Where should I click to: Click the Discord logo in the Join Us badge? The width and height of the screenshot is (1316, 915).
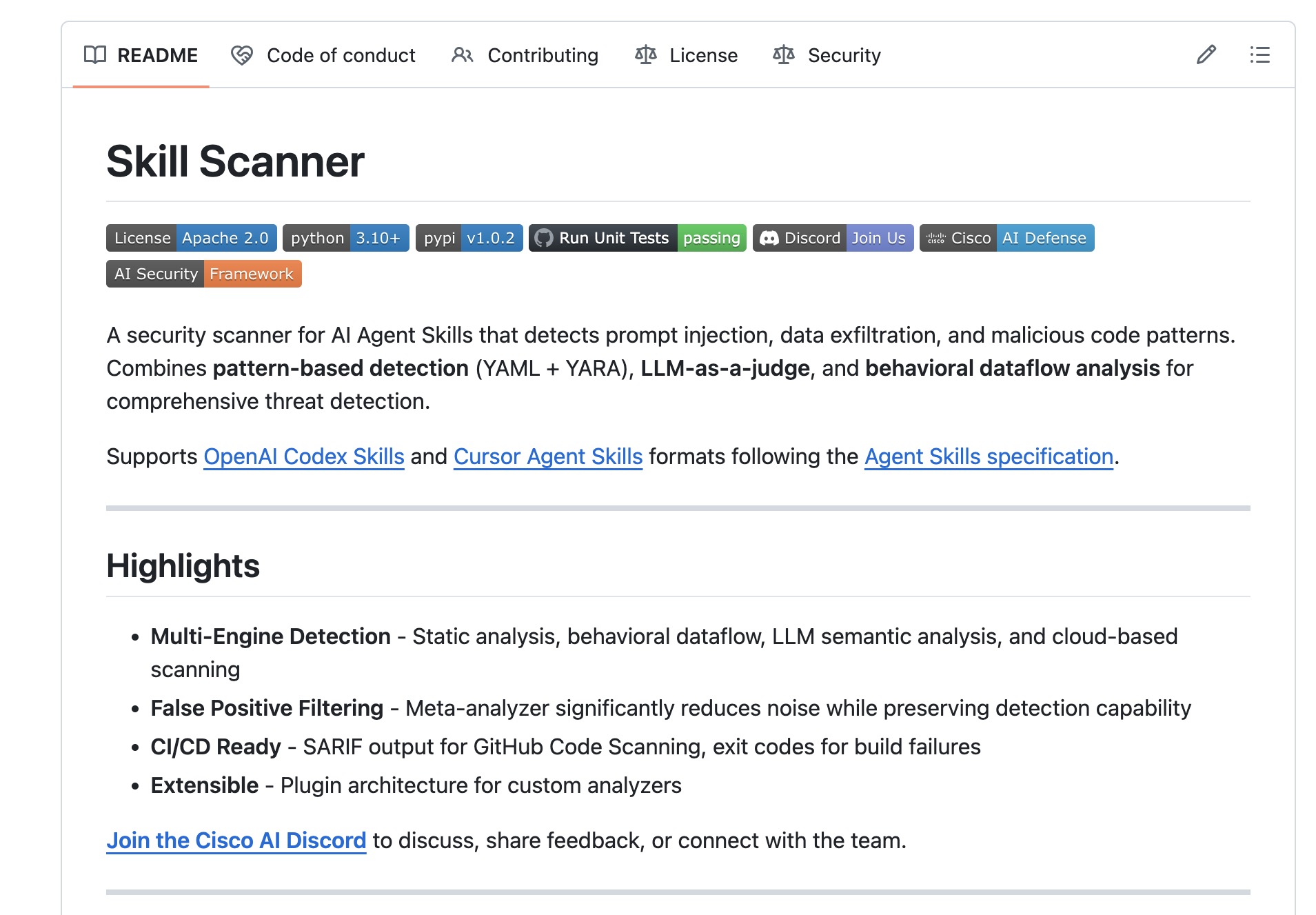point(770,238)
